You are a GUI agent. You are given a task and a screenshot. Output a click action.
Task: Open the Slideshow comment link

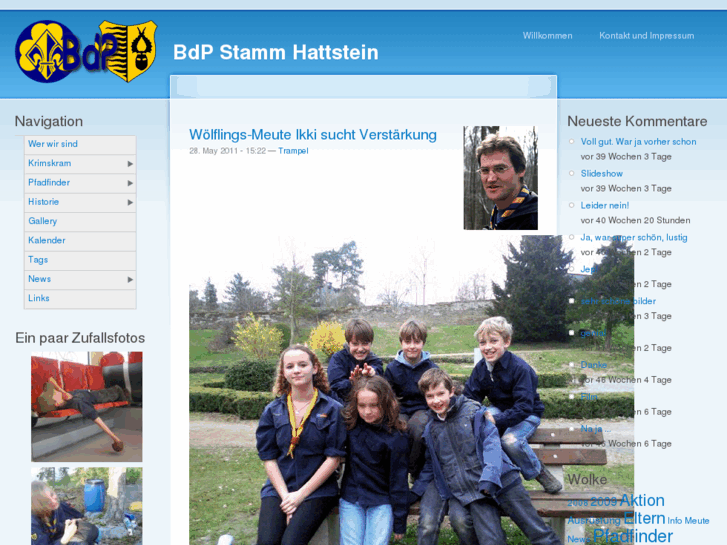(602, 173)
